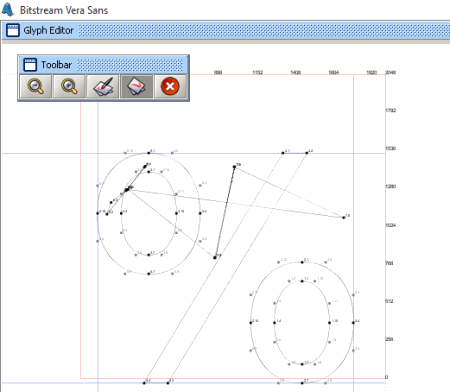Viewport: 450px width, 392px height.
Task: Open the Glyph Editor window system icon
Action: (13, 30)
